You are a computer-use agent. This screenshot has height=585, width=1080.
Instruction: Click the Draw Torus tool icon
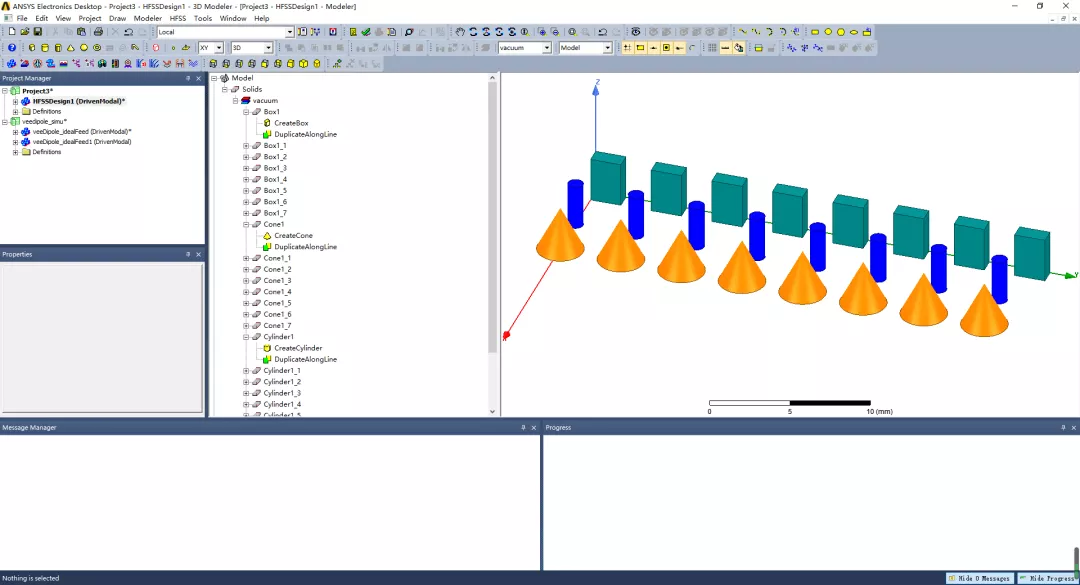coord(97,48)
